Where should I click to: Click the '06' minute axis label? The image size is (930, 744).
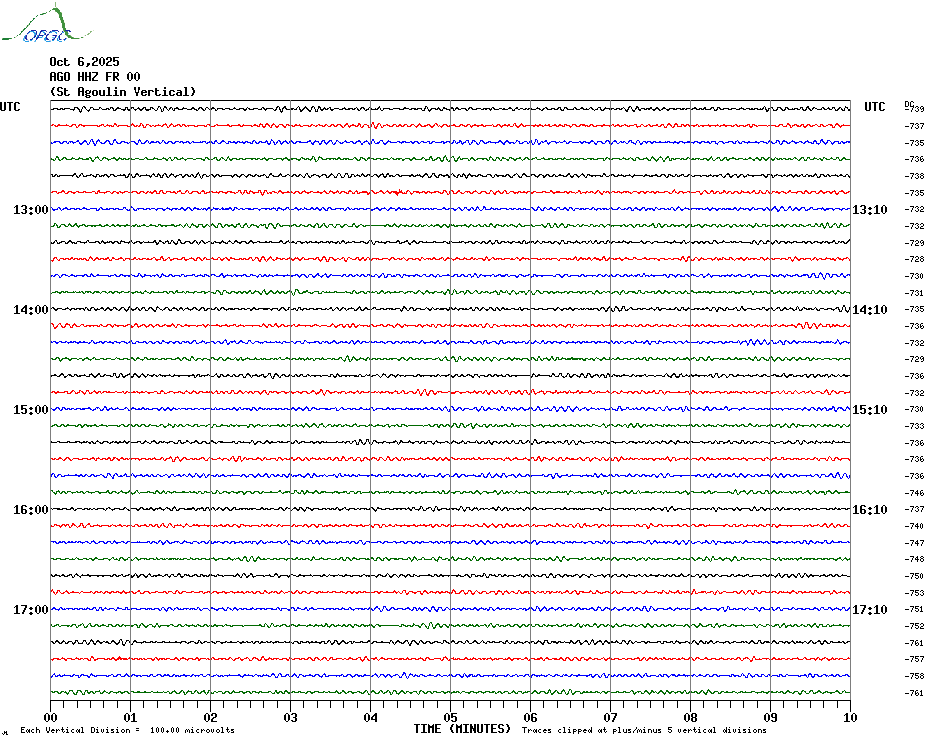(x=531, y=717)
